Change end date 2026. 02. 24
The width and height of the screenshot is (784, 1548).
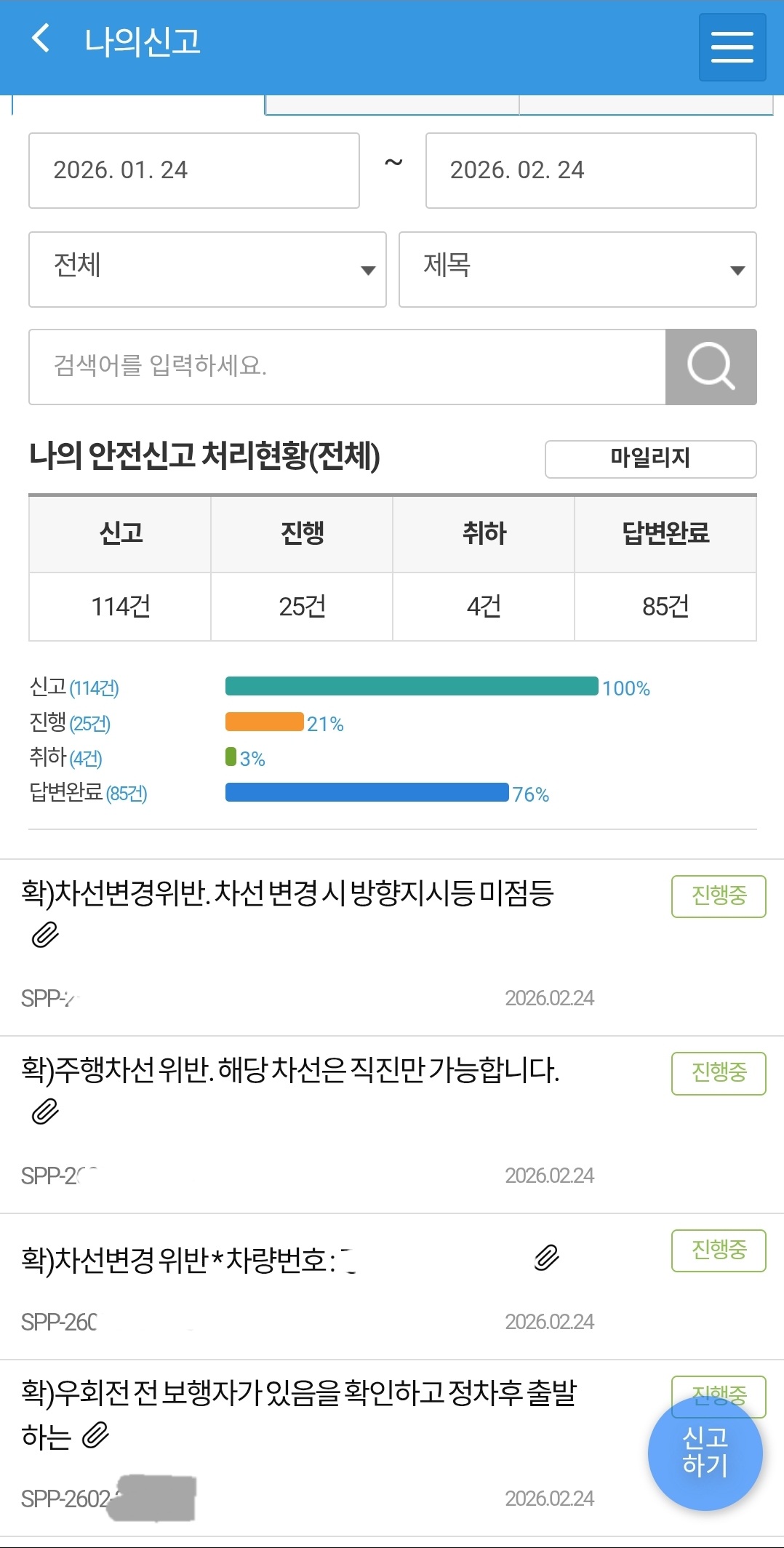(x=591, y=170)
